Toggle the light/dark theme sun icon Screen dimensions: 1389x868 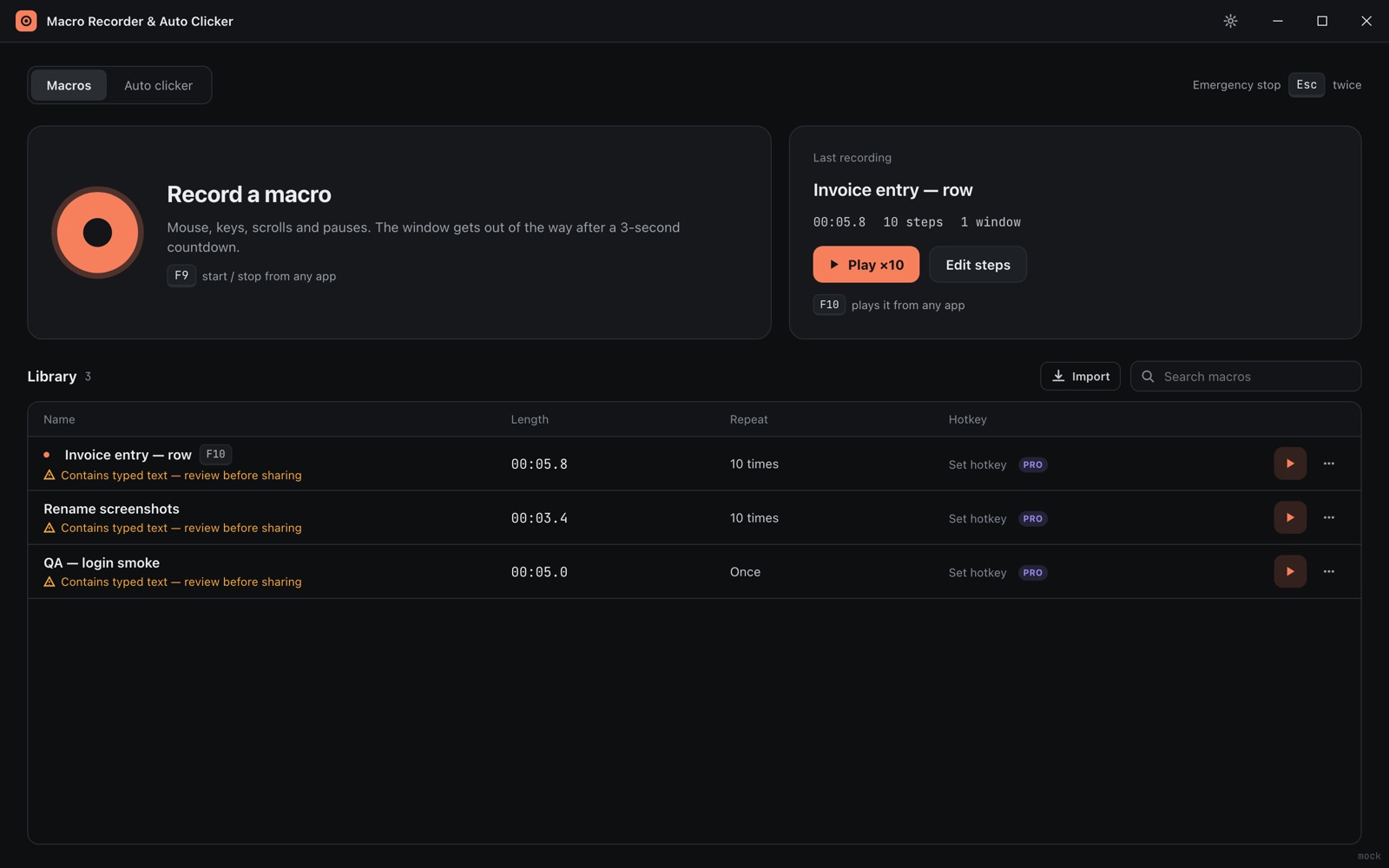(1230, 21)
